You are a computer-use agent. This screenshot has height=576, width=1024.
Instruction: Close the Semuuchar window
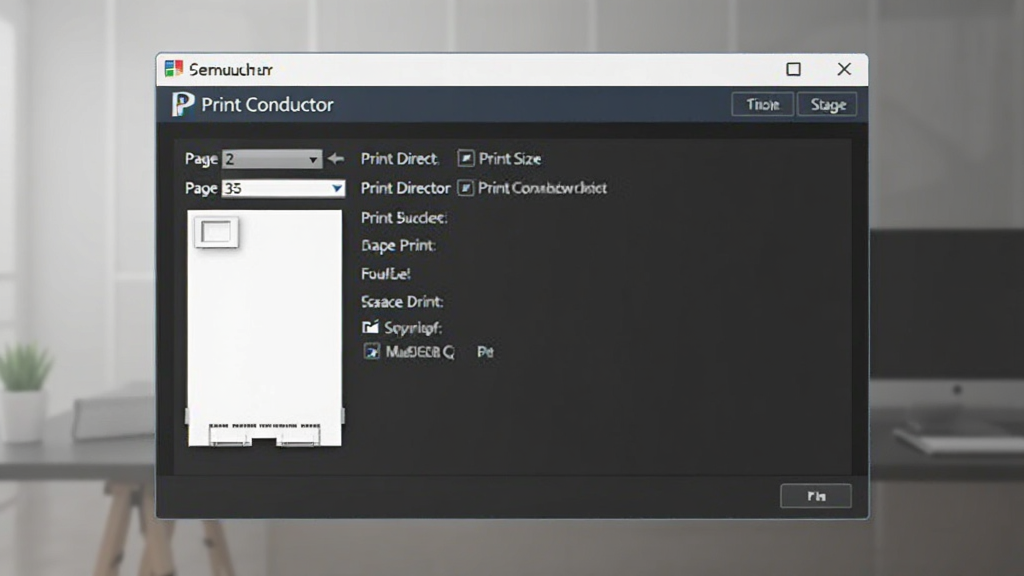[844, 69]
